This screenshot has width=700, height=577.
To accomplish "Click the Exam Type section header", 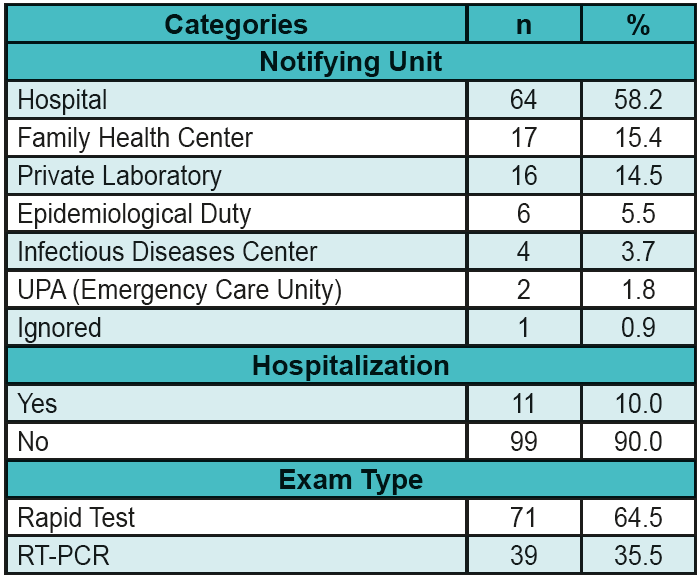I will (x=350, y=479).
